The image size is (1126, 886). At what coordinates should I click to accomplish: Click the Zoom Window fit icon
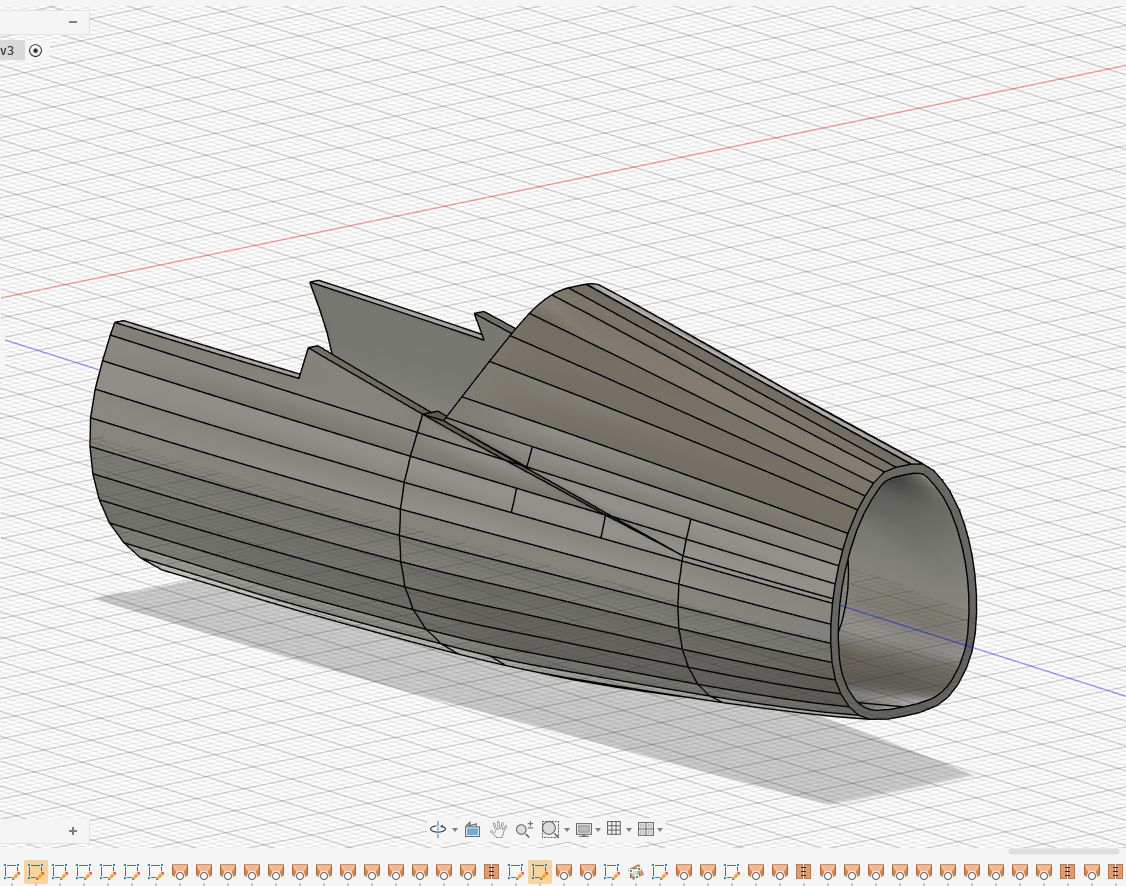pyautogui.click(x=550, y=829)
